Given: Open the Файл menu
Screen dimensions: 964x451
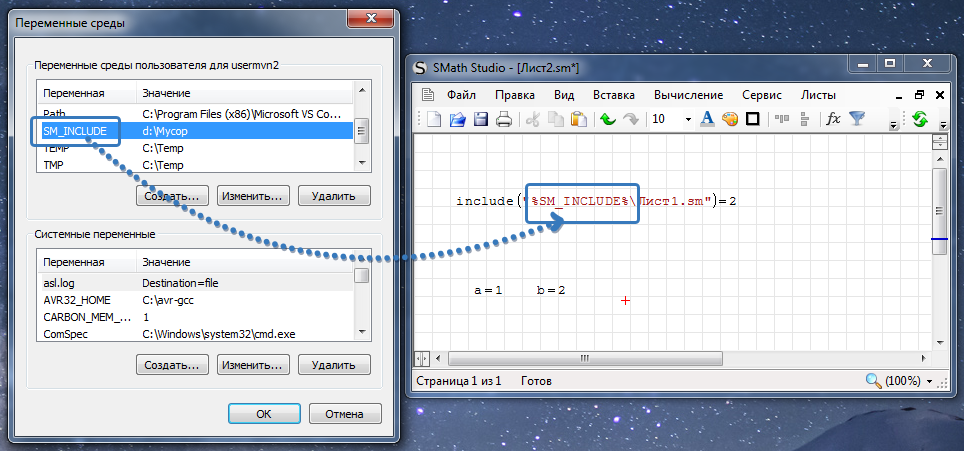Looking at the screenshot, I should pos(461,95).
